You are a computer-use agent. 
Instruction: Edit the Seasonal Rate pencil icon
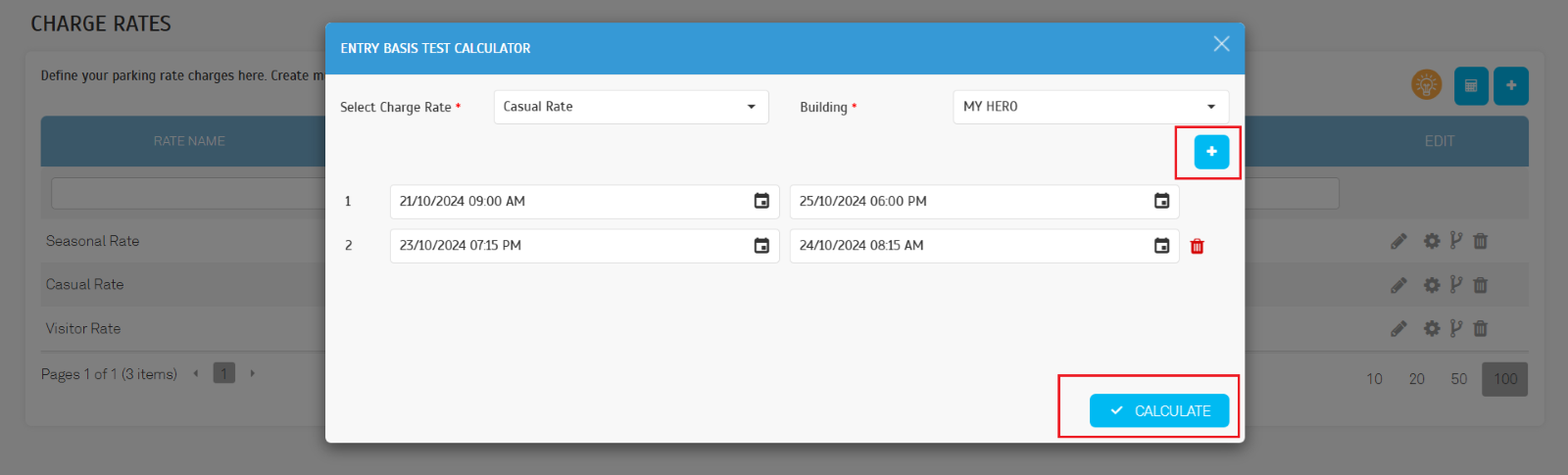pos(1398,241)
